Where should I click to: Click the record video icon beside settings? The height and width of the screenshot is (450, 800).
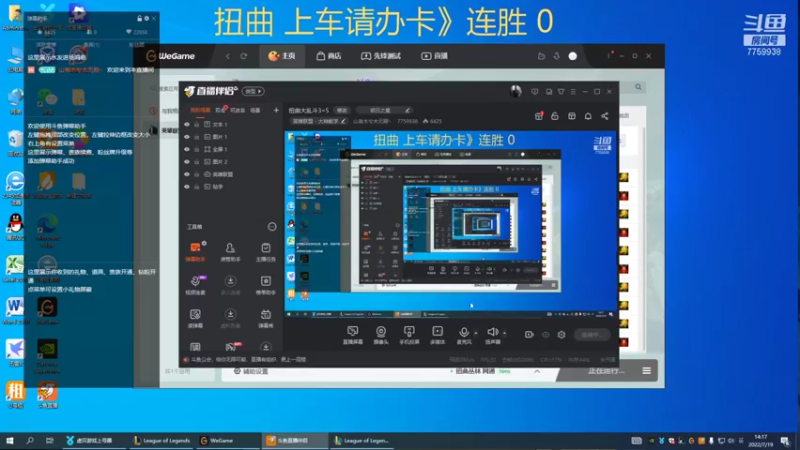(529, 335)
